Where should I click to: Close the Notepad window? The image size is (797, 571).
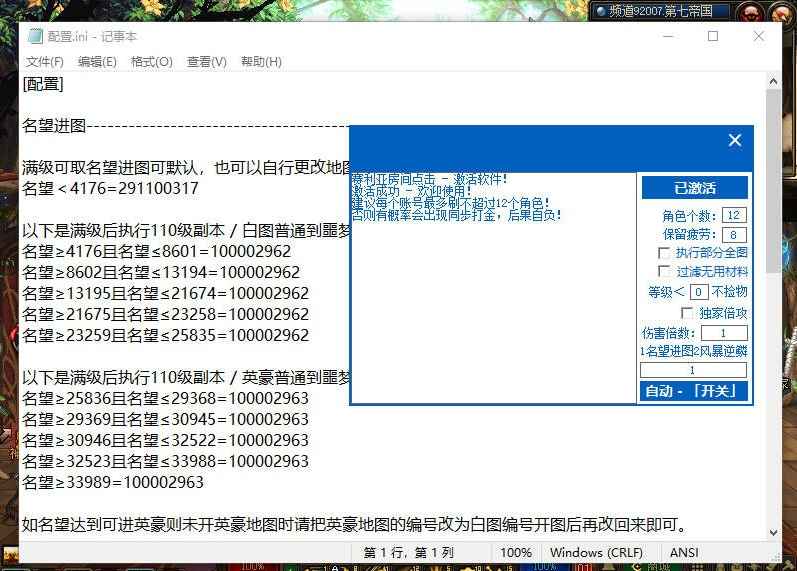(x=758, y=37)
